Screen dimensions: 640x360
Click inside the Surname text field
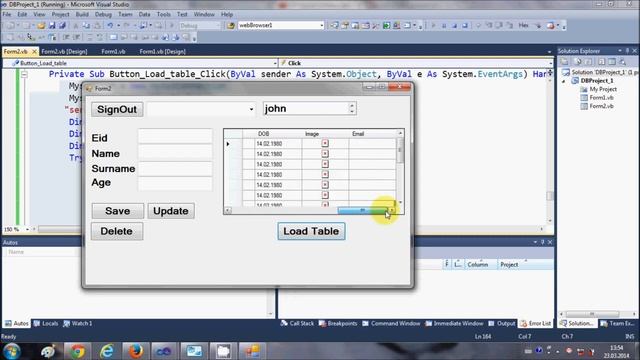tap(175, 168)
